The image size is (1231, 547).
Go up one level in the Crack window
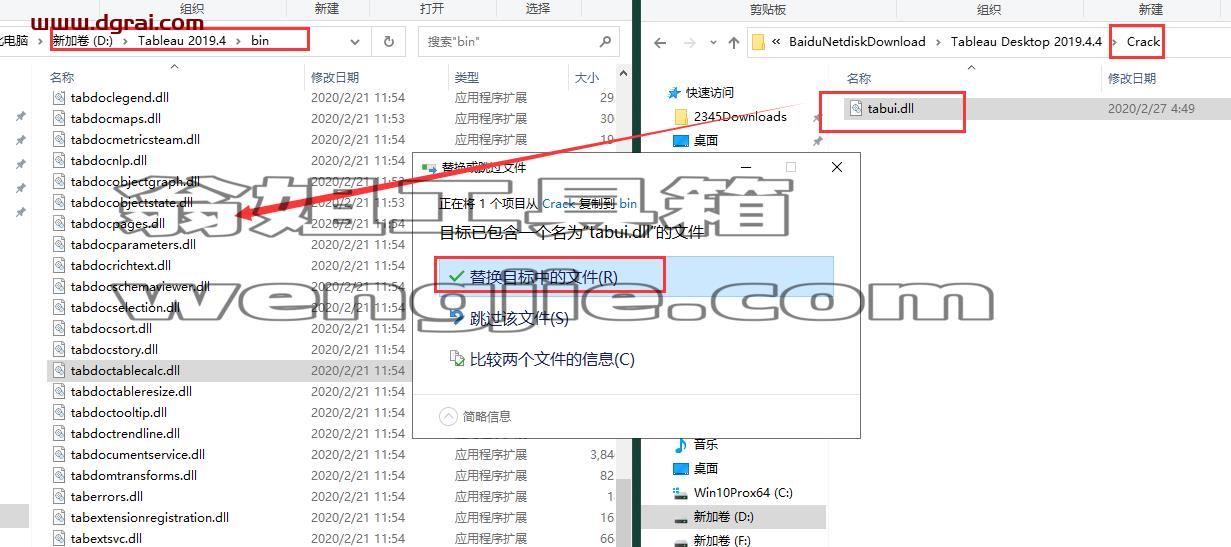735,42
